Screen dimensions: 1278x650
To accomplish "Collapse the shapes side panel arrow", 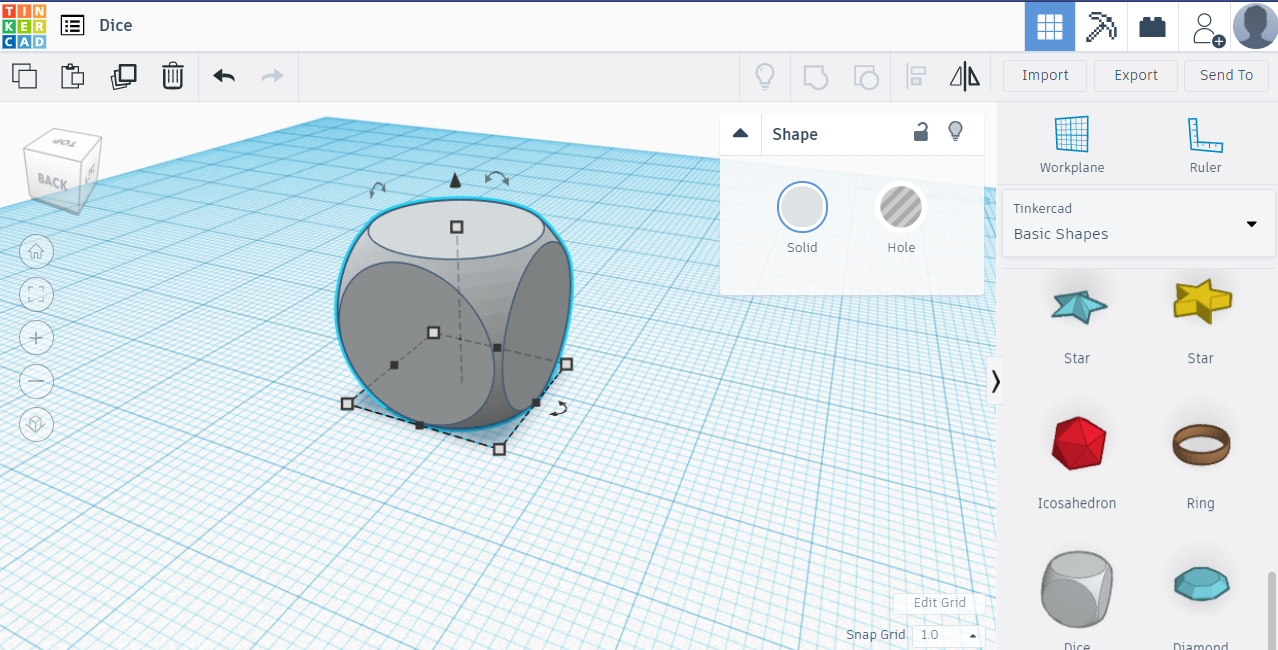I will (995, 380).
